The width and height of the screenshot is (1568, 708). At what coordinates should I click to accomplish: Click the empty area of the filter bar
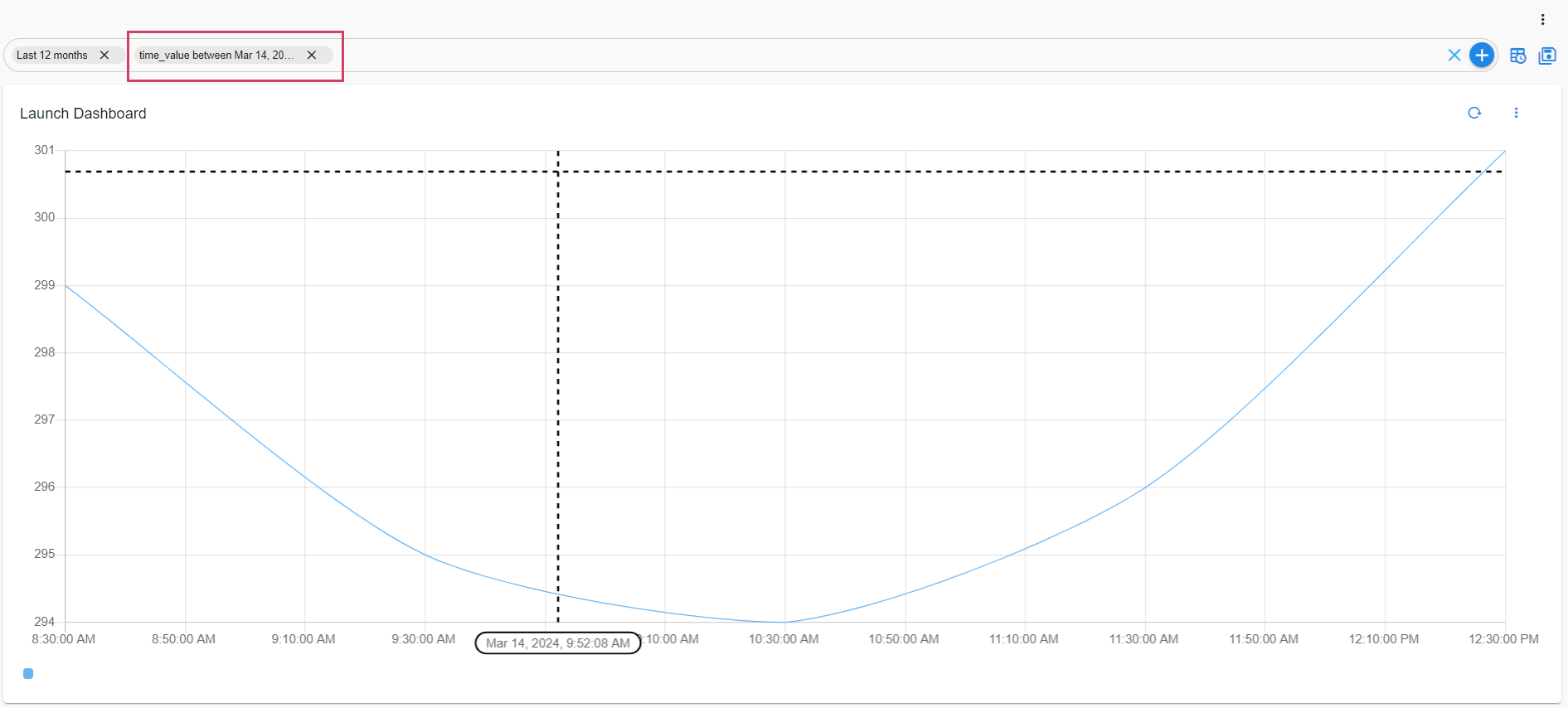coord(829,56)
